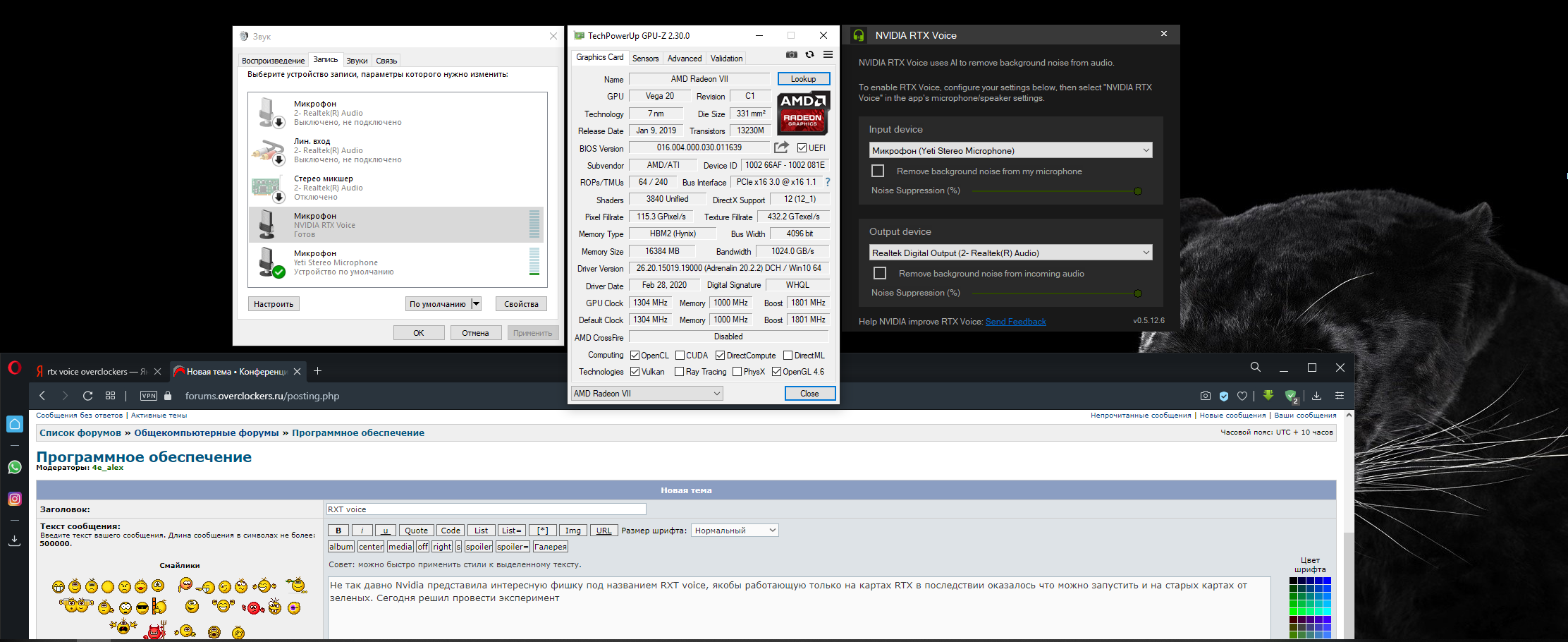Screen dimensions: 1568x642
Task: Open a new Opera tab with plus
Action: point(318,371)
